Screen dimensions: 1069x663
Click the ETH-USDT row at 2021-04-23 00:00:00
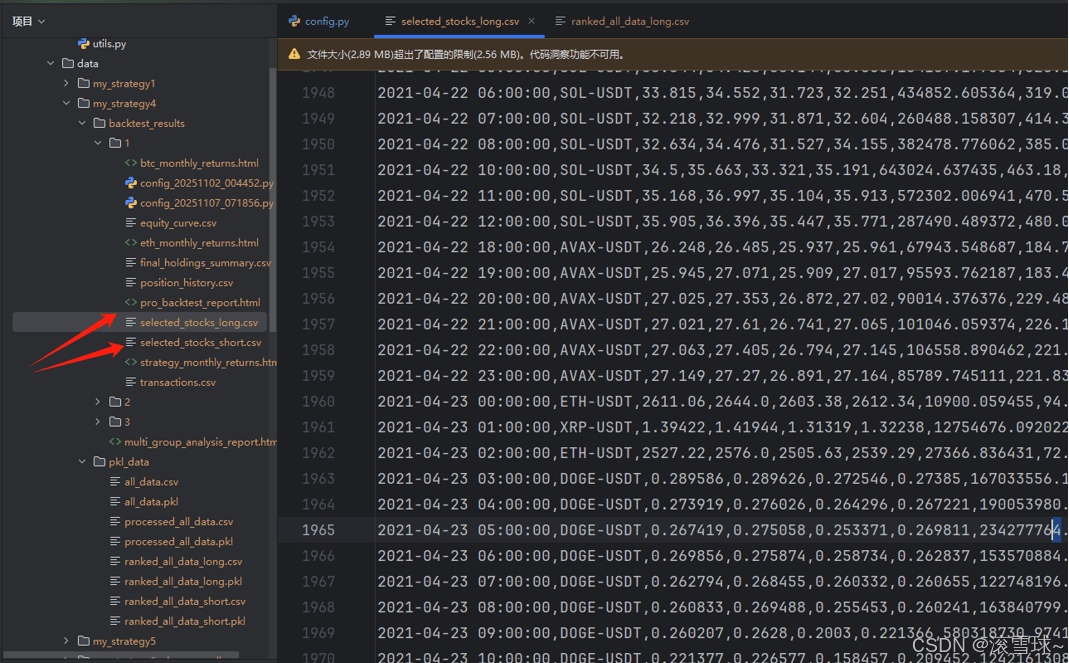[723, 401]
